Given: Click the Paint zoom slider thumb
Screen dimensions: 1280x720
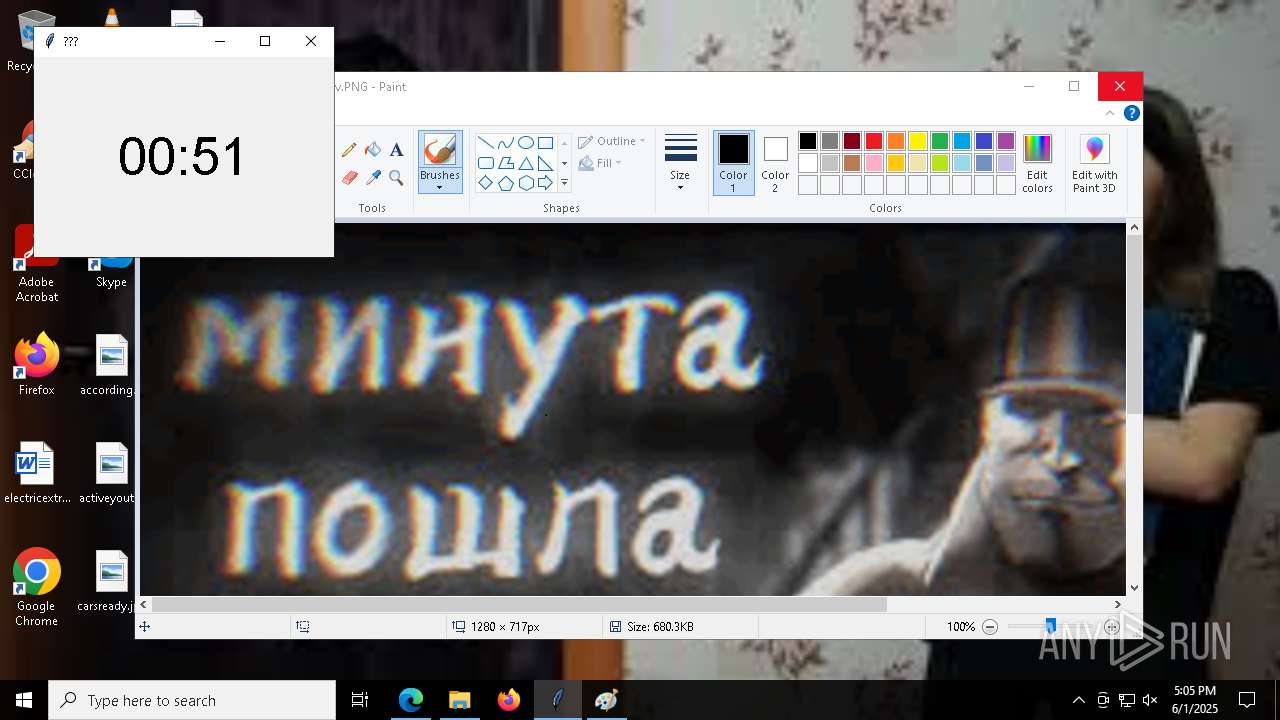Looking at the screenshot, I should coord(1050,626).
